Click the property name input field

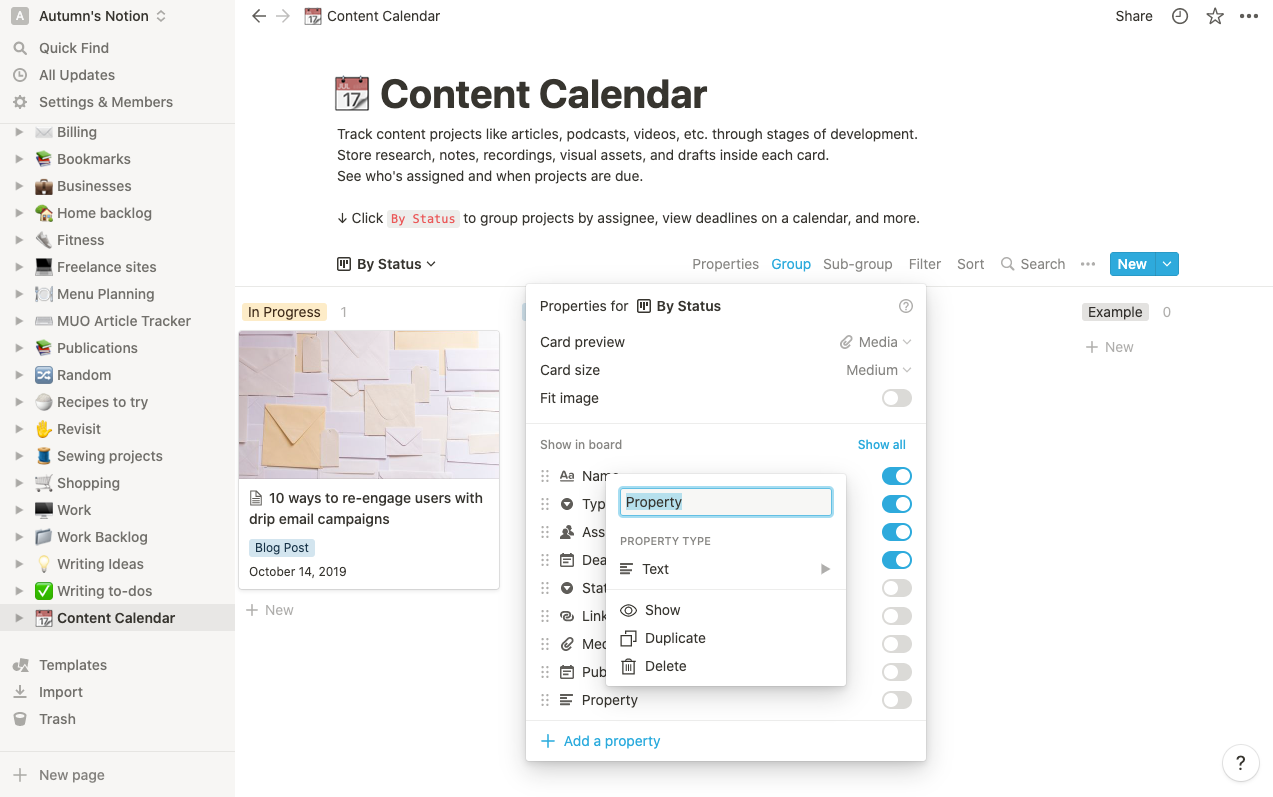[x=725, y=502]
